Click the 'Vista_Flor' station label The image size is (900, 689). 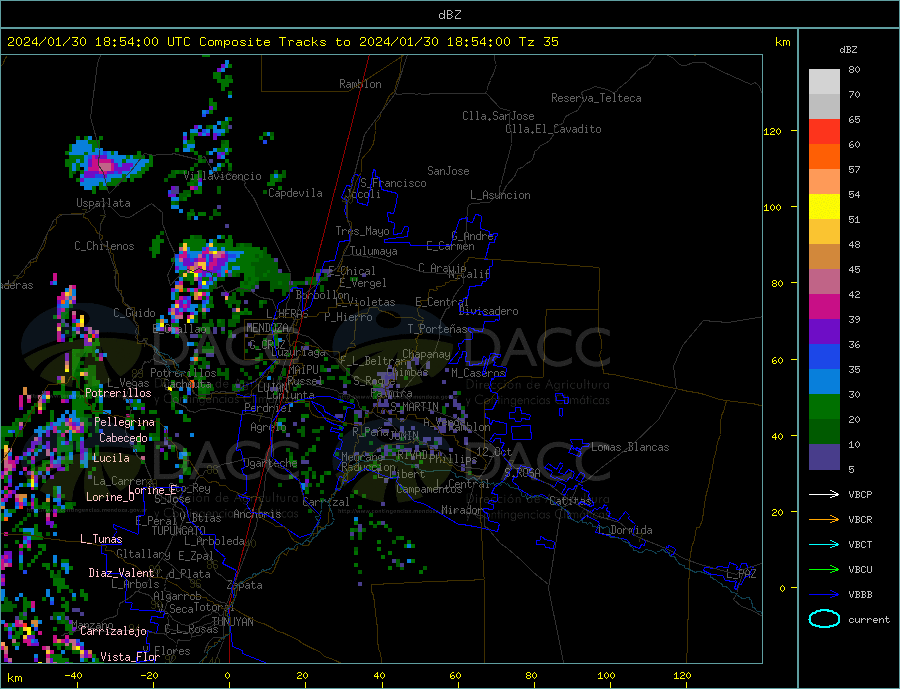pos(130,656)
